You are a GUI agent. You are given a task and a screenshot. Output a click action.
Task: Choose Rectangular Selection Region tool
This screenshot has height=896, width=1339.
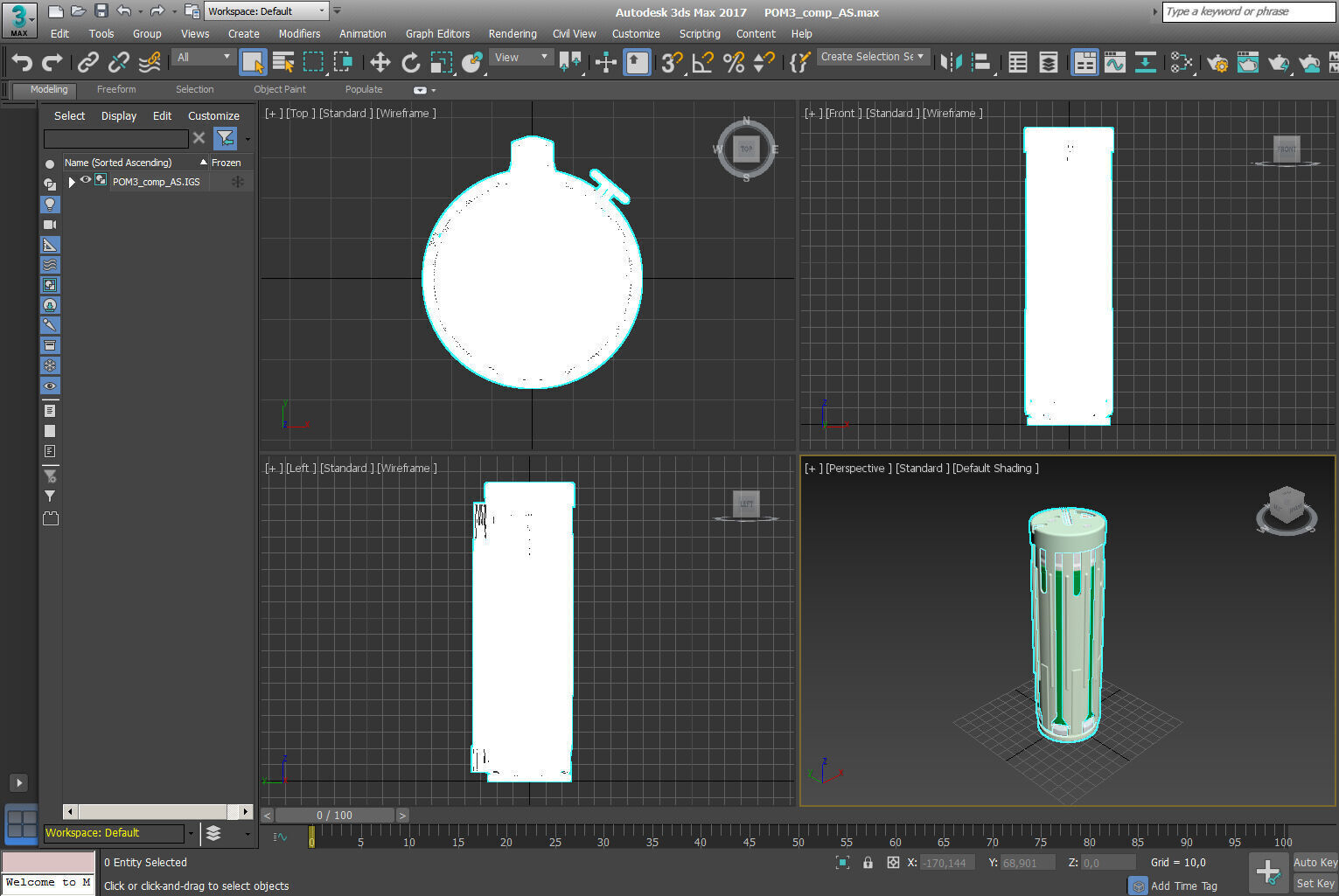coord(312,61)
